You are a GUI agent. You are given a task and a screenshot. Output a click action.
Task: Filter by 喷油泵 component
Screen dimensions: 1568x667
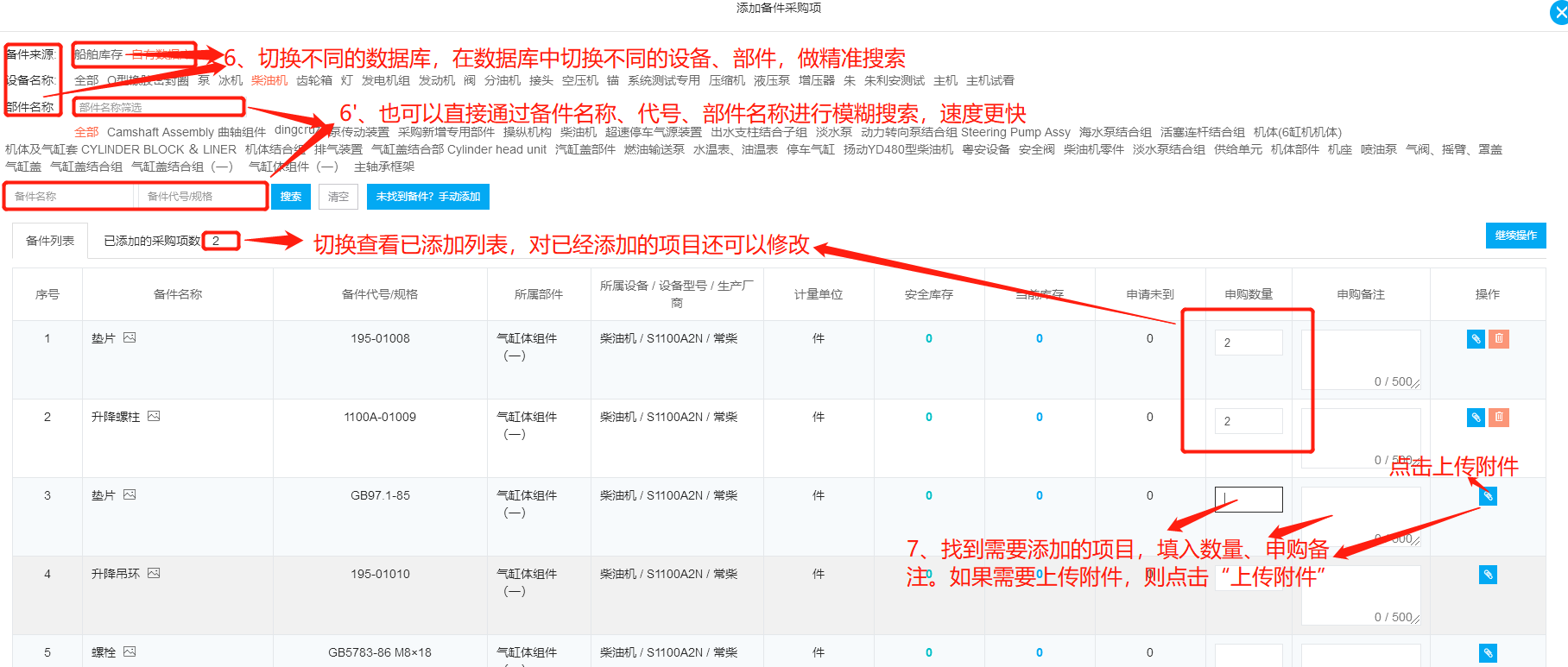point(1379,149)
